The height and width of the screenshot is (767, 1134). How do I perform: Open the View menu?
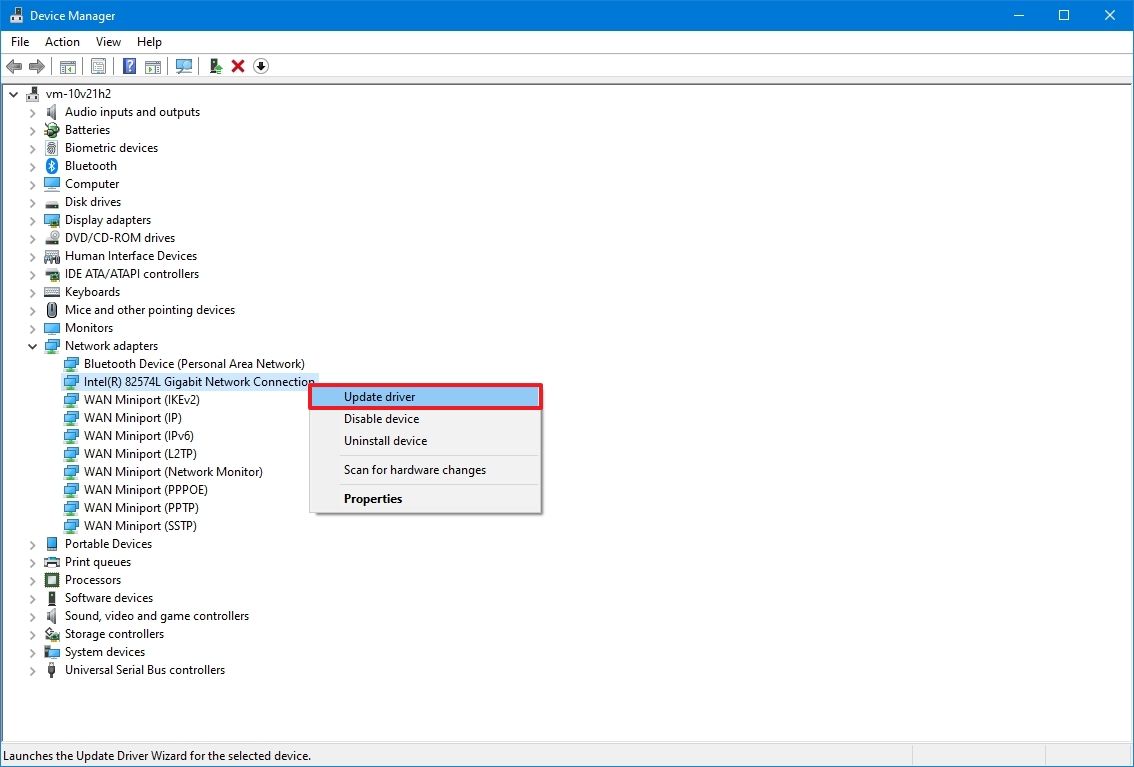pos(108,42)
